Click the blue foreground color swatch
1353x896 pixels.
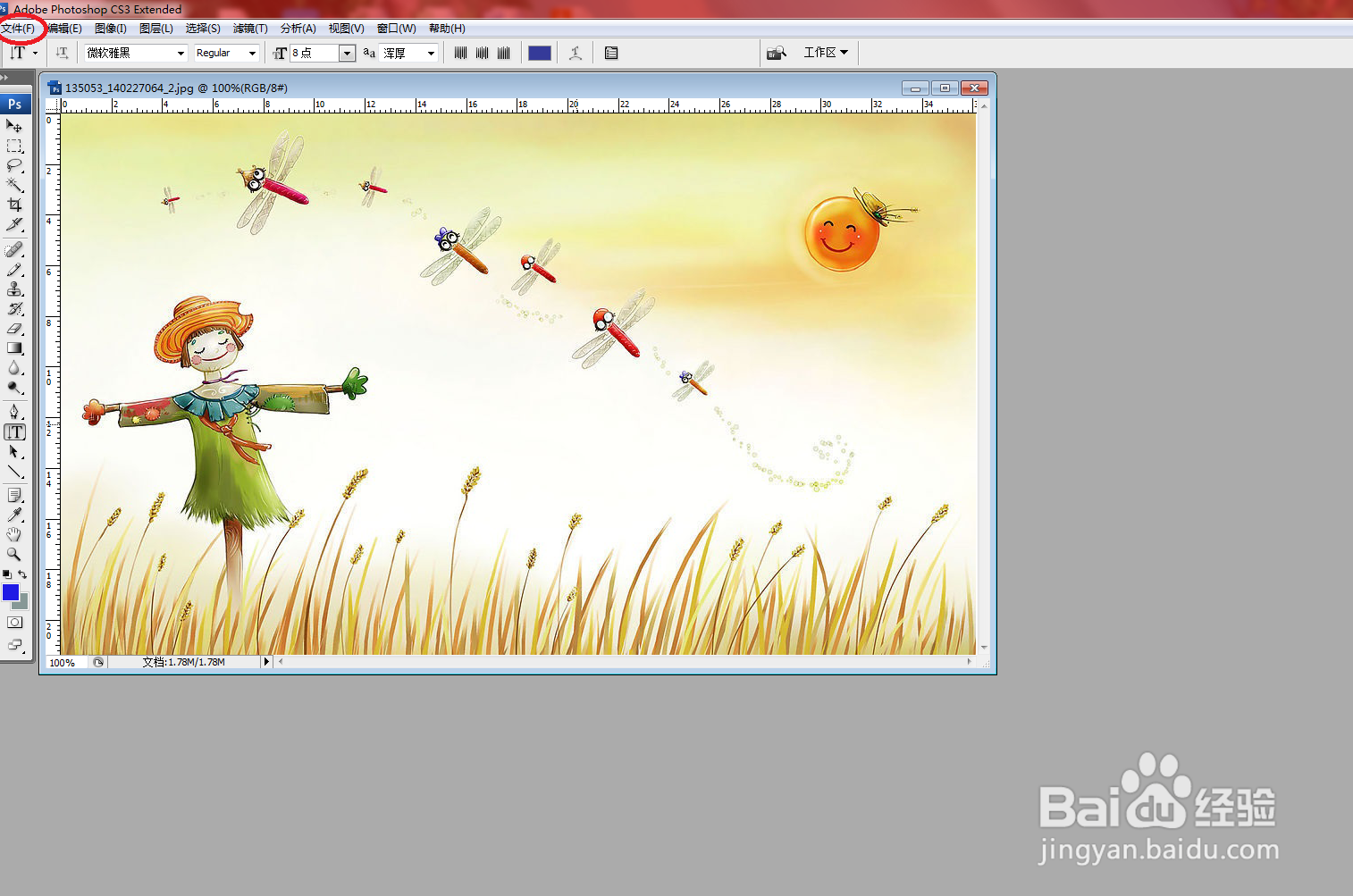coord(11,592)
